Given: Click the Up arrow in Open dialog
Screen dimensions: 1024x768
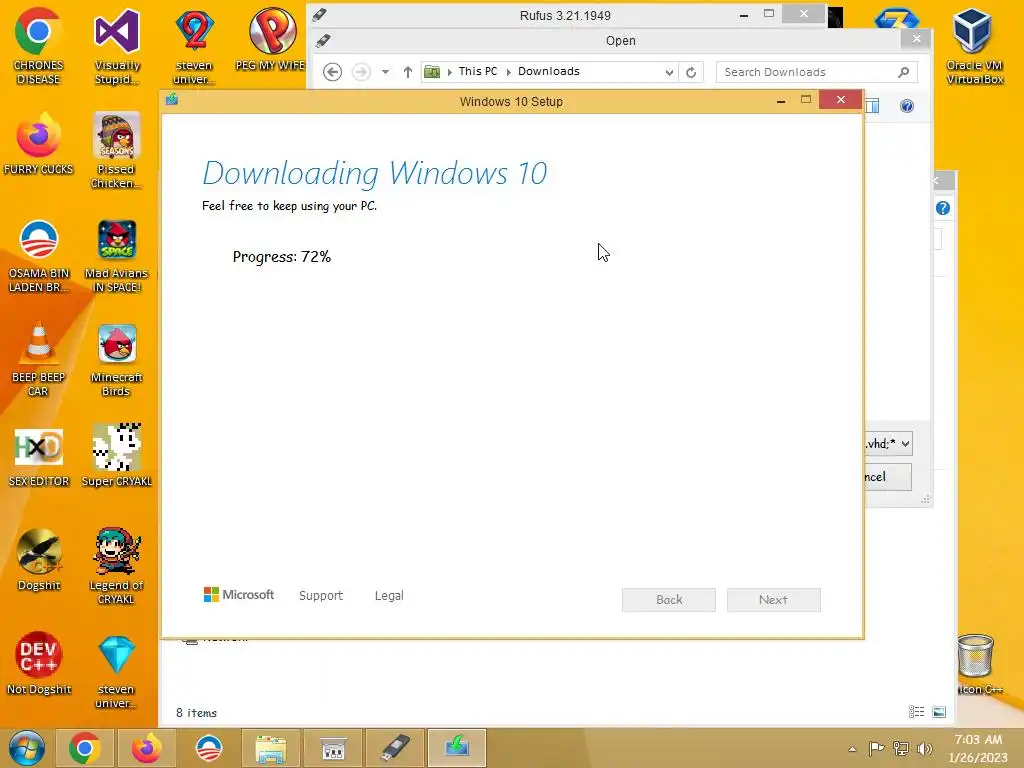Looking at the screenshot, I should point(408,72).
